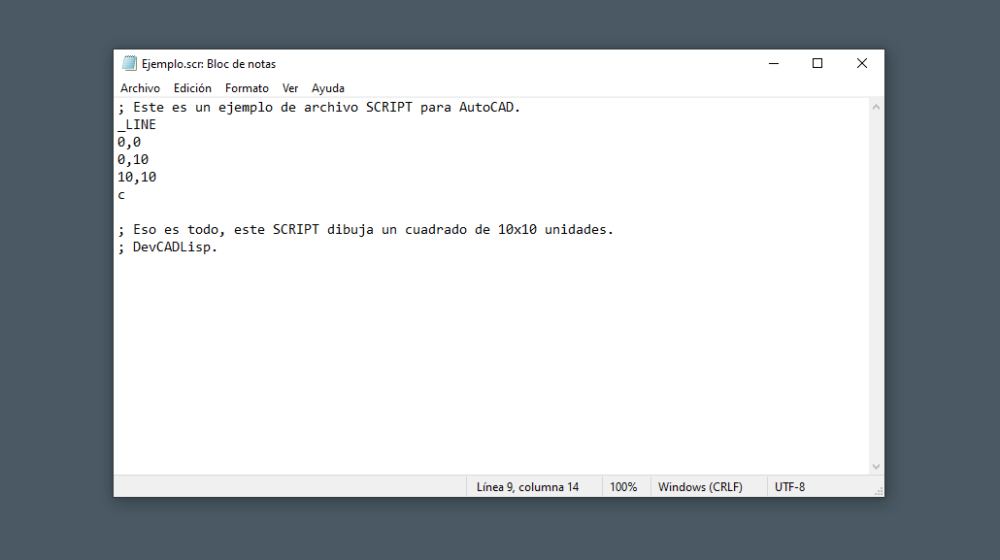Click the Windows (CRLF) status bar section
Screen dimensions: 1000x560
pyautogui.click(x=700, y=487)
